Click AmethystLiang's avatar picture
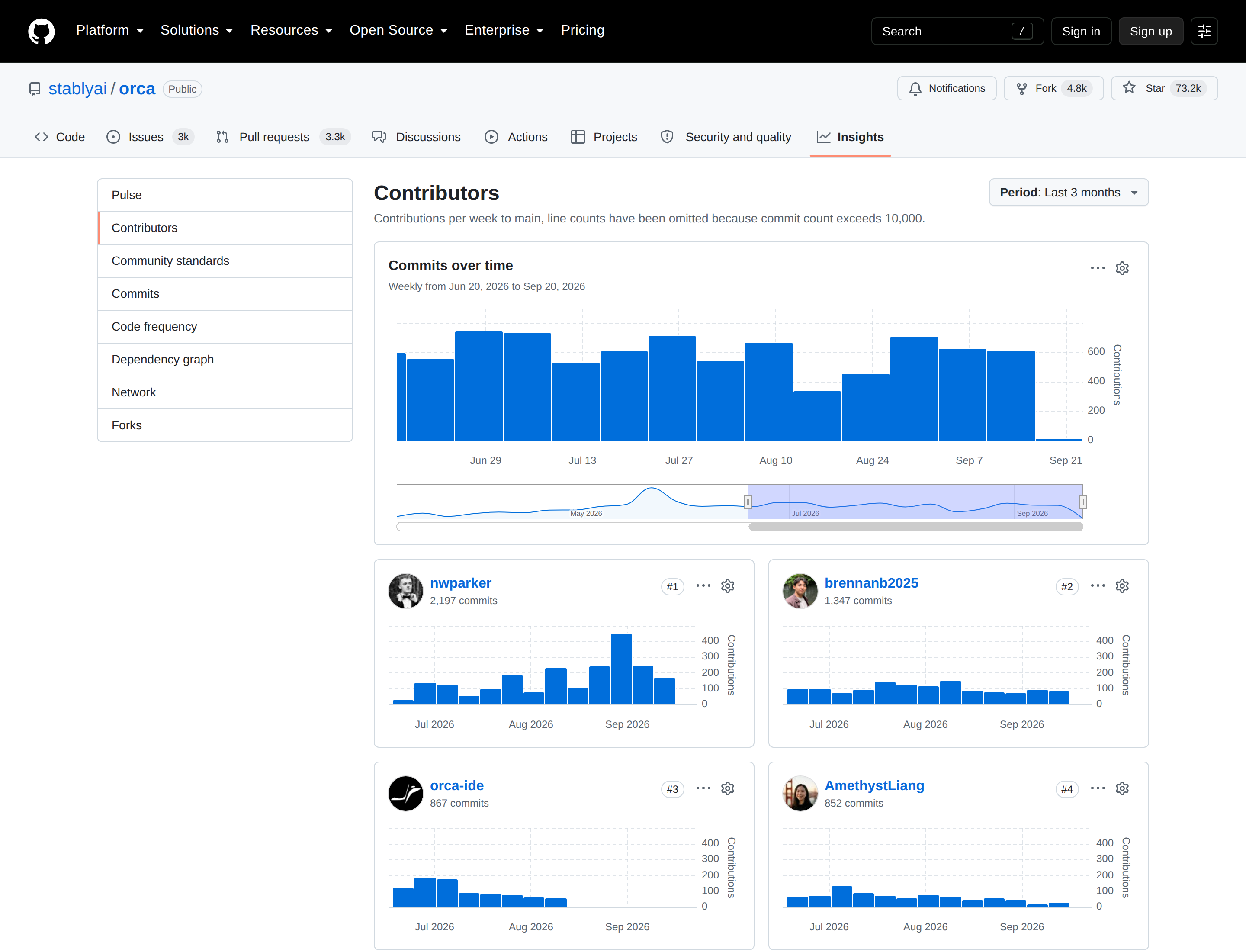Viewport: 1246px width, 952px height. coord(800,793)
